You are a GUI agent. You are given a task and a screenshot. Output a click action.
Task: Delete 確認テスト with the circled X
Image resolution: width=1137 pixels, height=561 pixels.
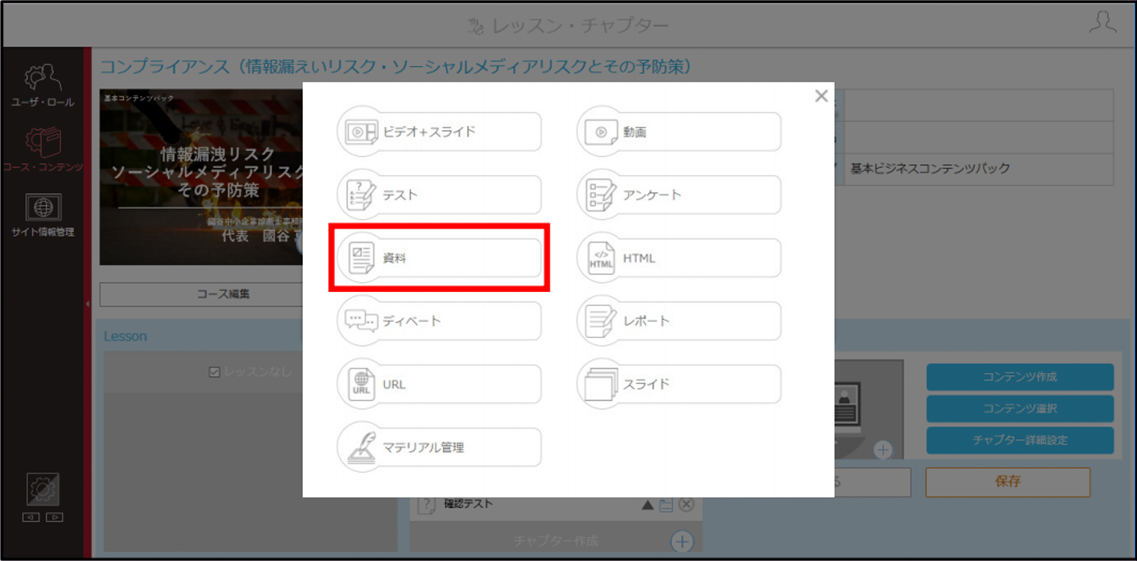[x=686, y=504]
